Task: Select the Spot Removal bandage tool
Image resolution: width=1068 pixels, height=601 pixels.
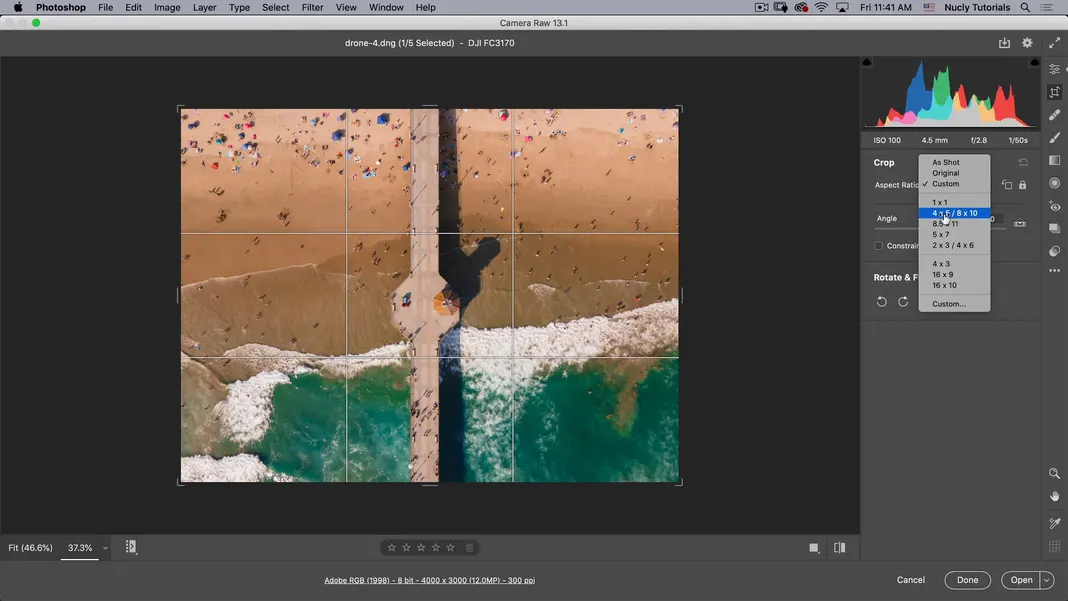Action: [x=1054, y=114]
